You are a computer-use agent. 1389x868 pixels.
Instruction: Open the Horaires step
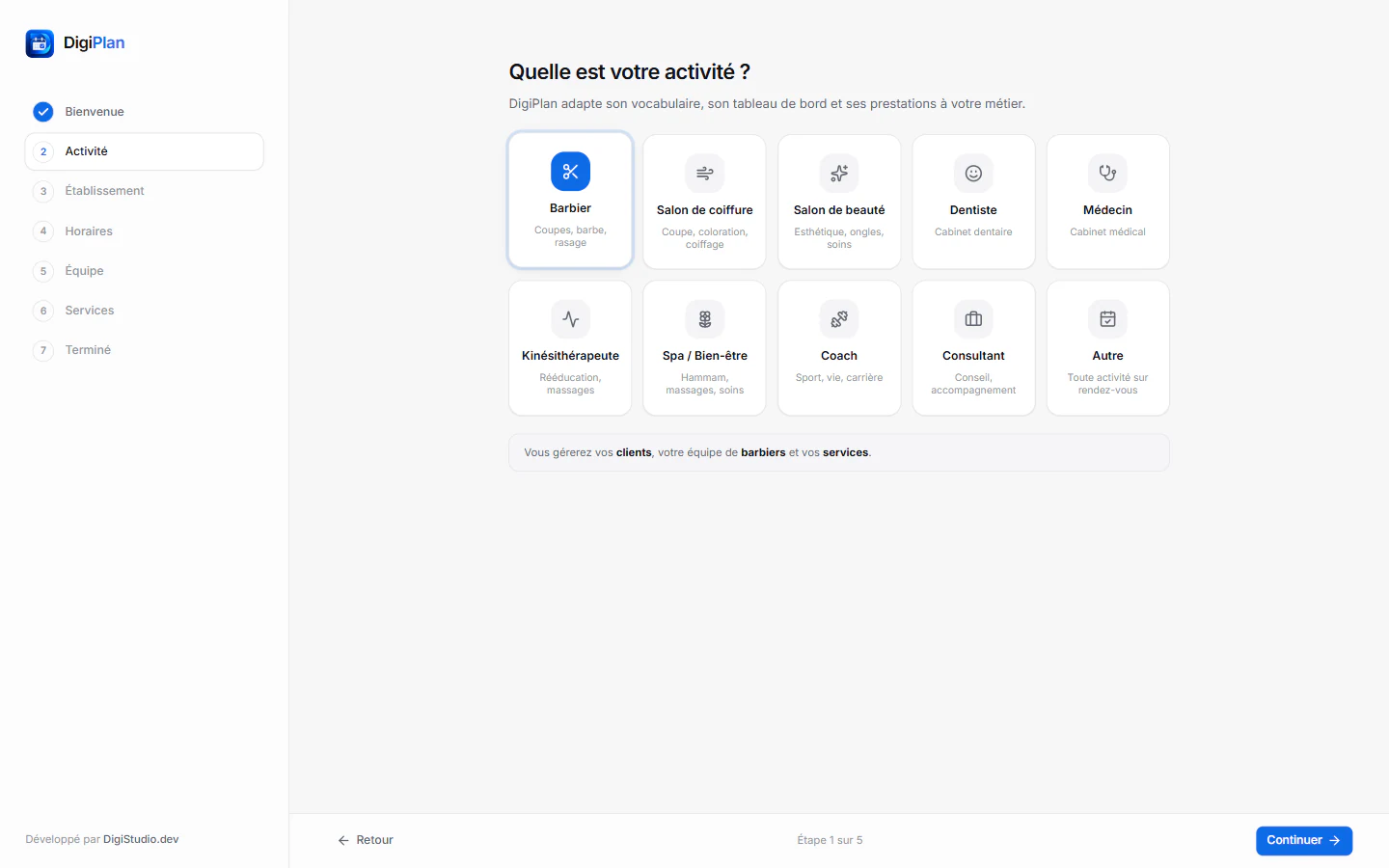(145, 231)
